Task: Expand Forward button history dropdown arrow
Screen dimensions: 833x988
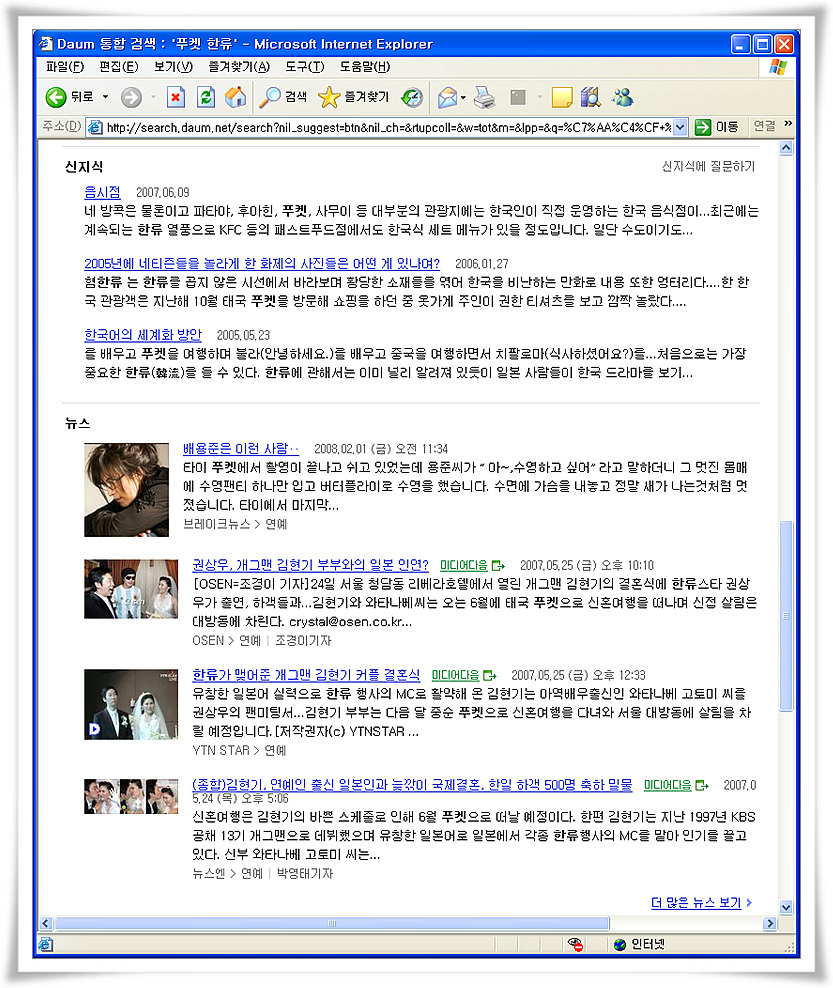Action: pos(153,97)
